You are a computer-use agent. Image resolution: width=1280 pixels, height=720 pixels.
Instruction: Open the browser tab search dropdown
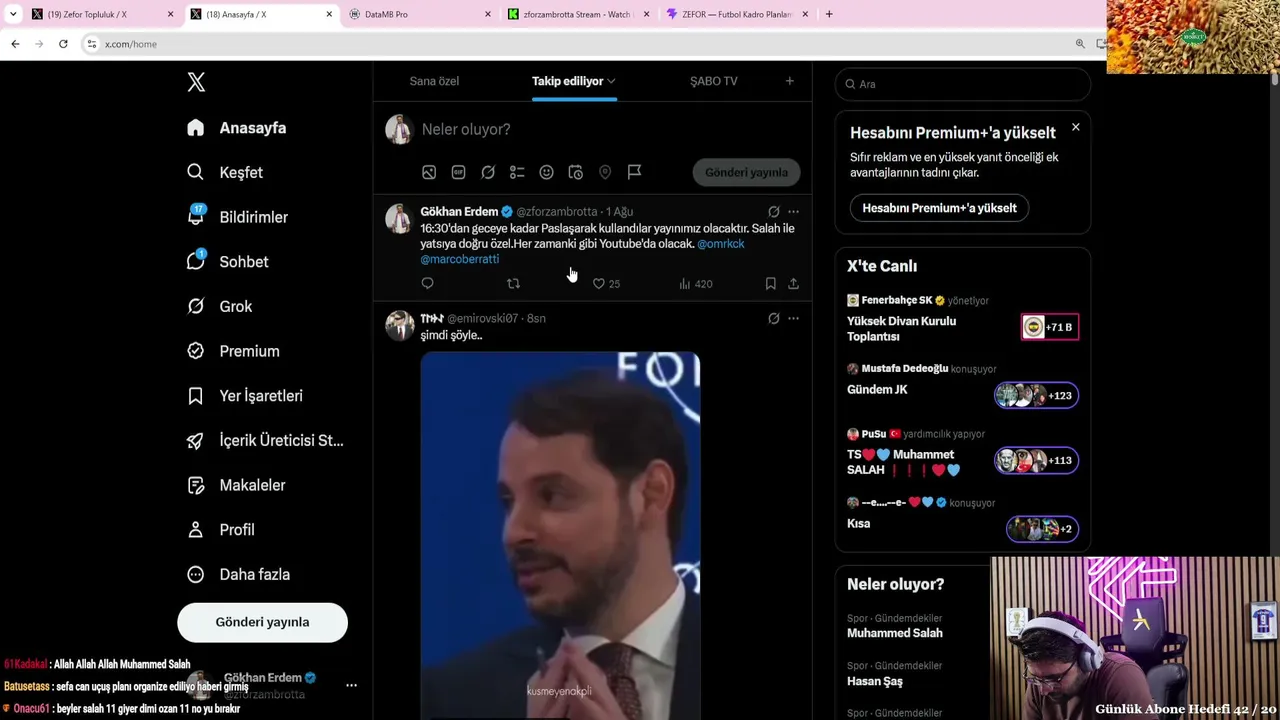(13, 14)
